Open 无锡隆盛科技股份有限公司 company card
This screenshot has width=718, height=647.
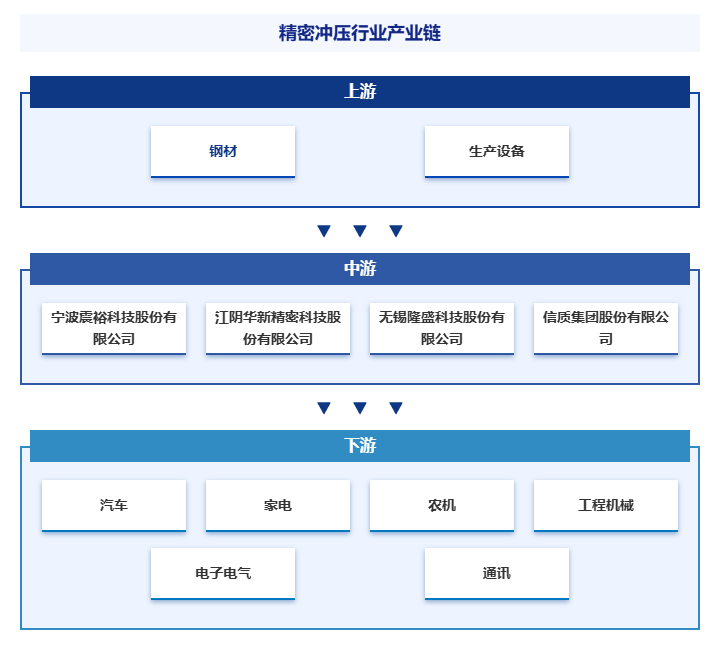tap(442, 328)
